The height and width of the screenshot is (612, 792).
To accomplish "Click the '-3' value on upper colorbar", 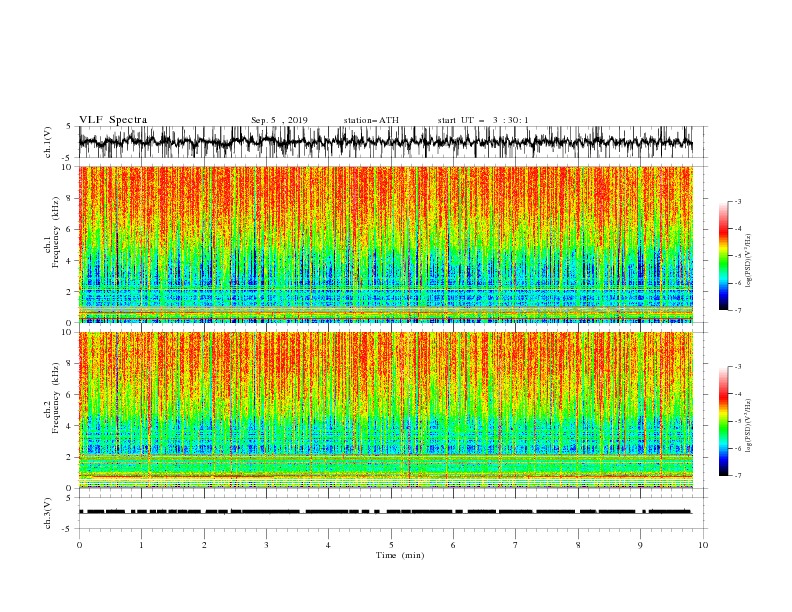I will point(737,201).
